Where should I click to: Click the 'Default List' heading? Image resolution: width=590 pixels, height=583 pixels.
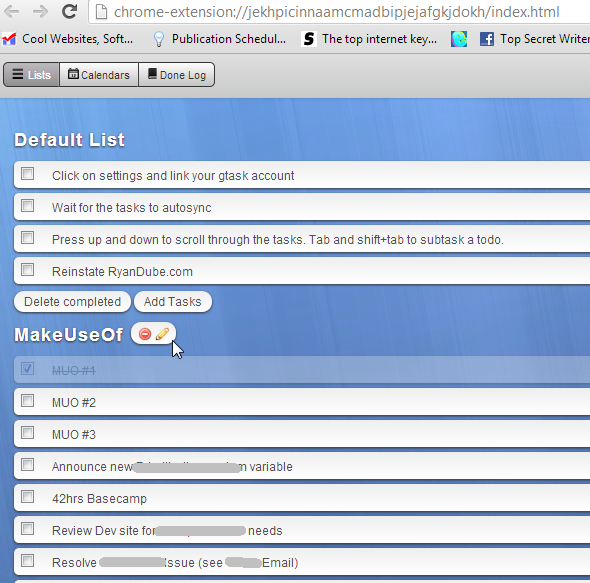tap(70, 140)
